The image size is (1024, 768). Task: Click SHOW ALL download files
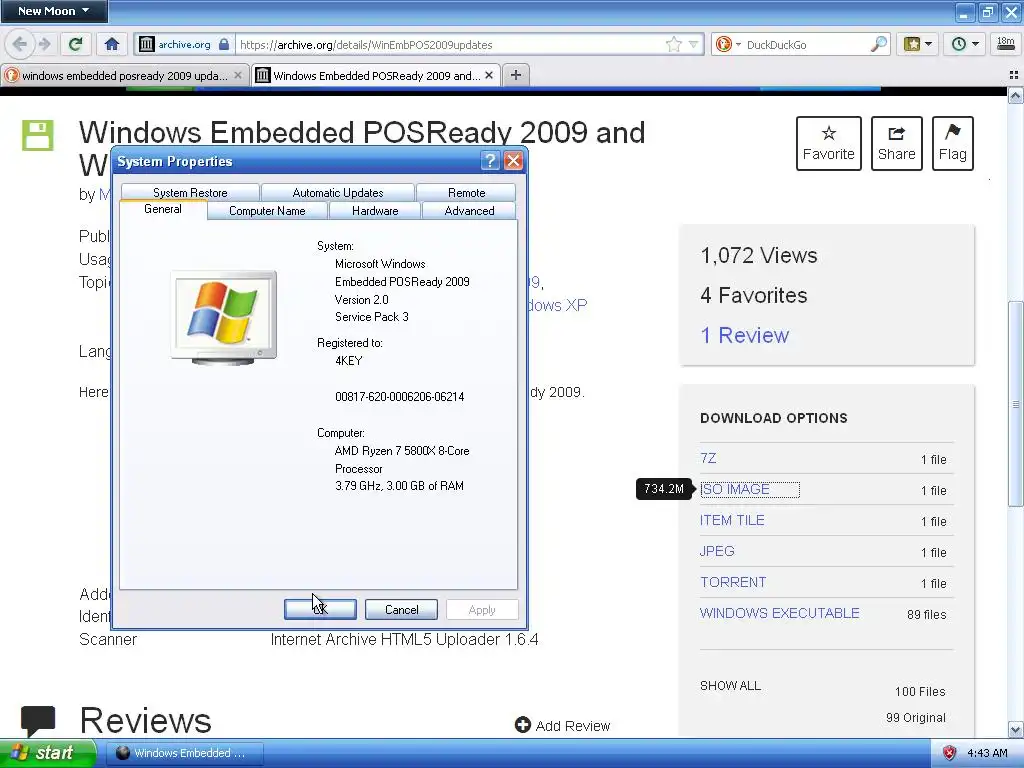pos(730,686)
